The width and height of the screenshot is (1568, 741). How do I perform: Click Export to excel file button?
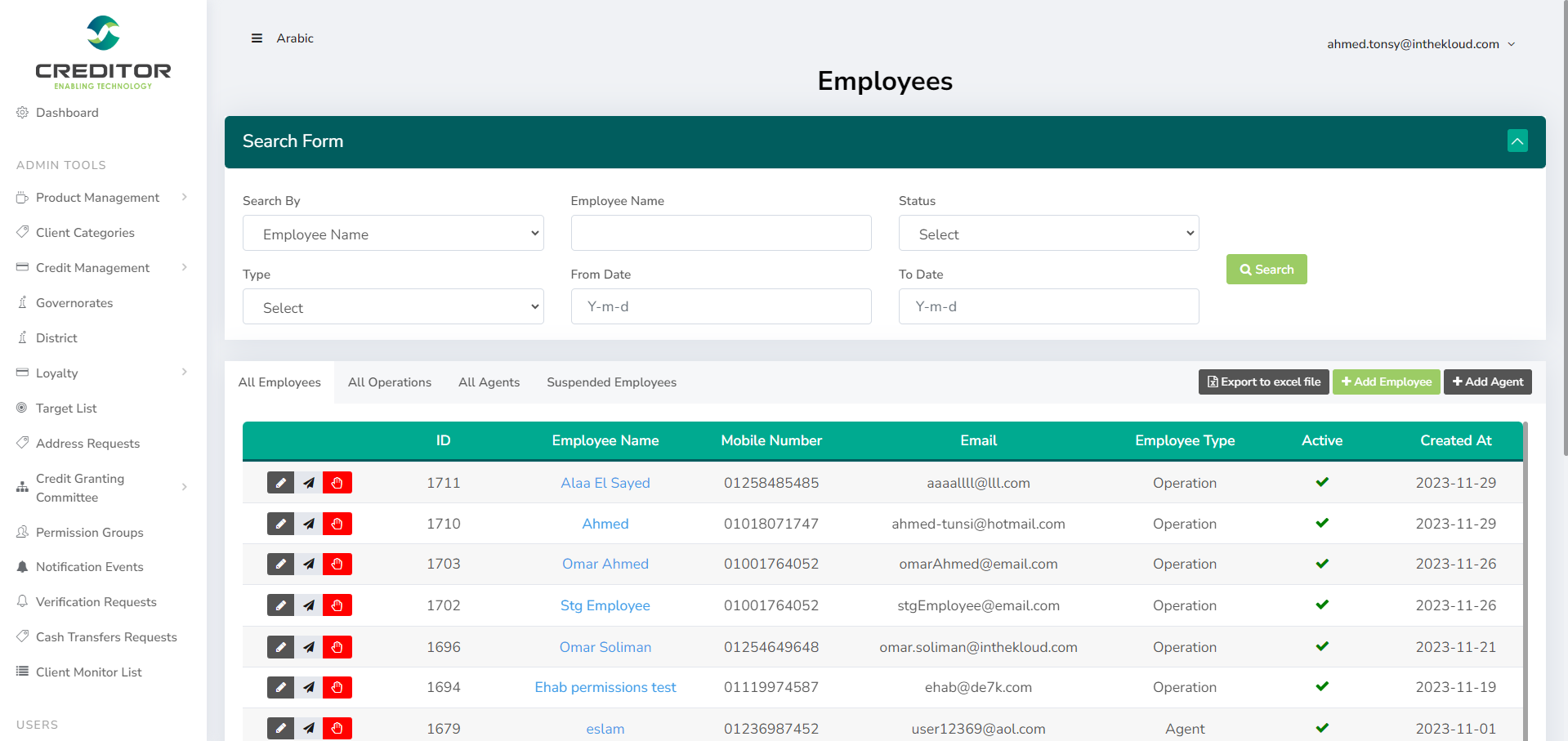point(1263,382)
